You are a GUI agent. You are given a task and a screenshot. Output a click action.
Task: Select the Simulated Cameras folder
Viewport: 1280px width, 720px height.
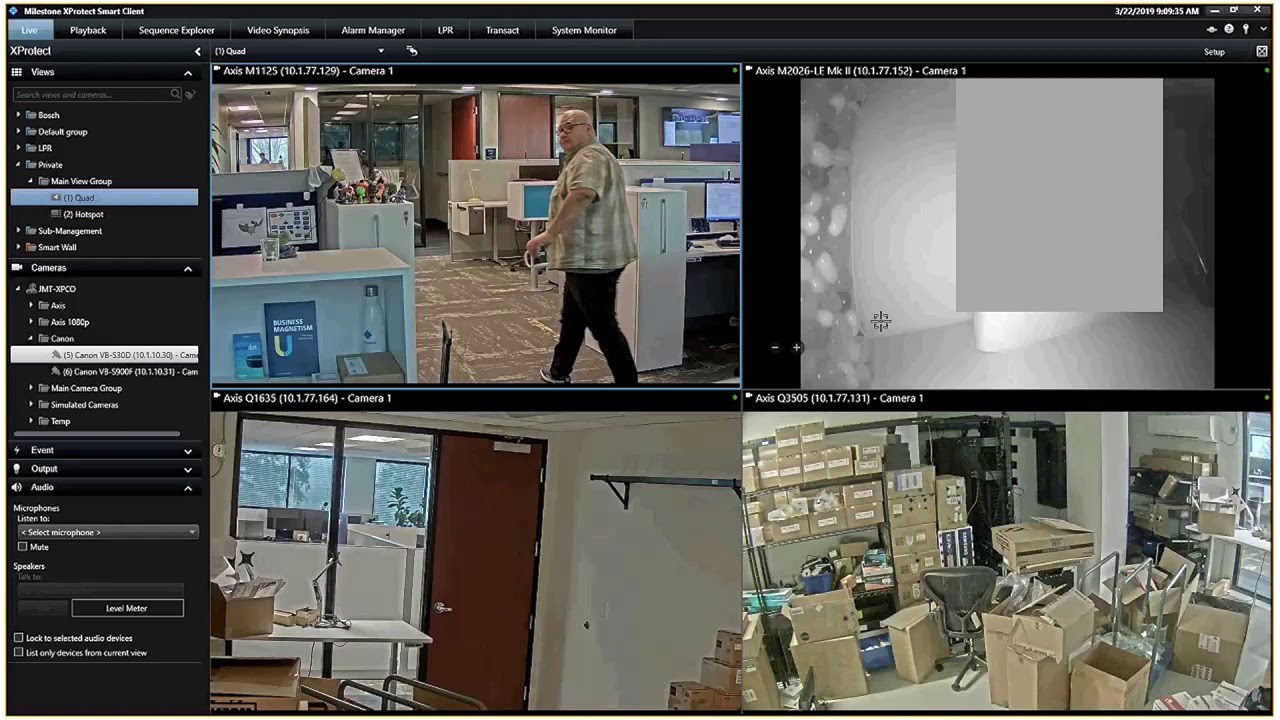pos(84,405)
